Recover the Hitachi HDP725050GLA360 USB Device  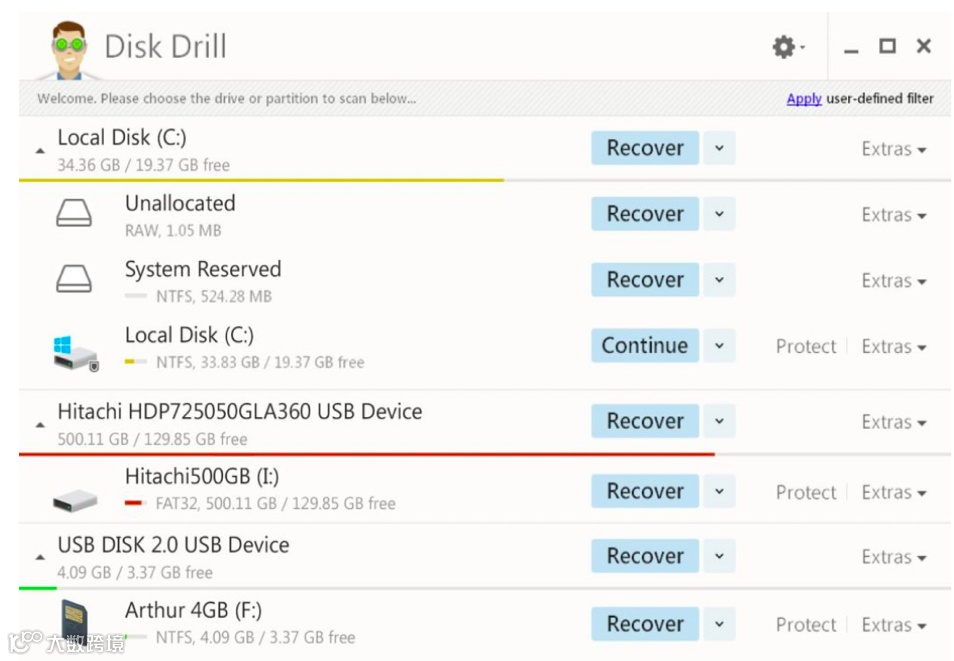coord(645,421)
